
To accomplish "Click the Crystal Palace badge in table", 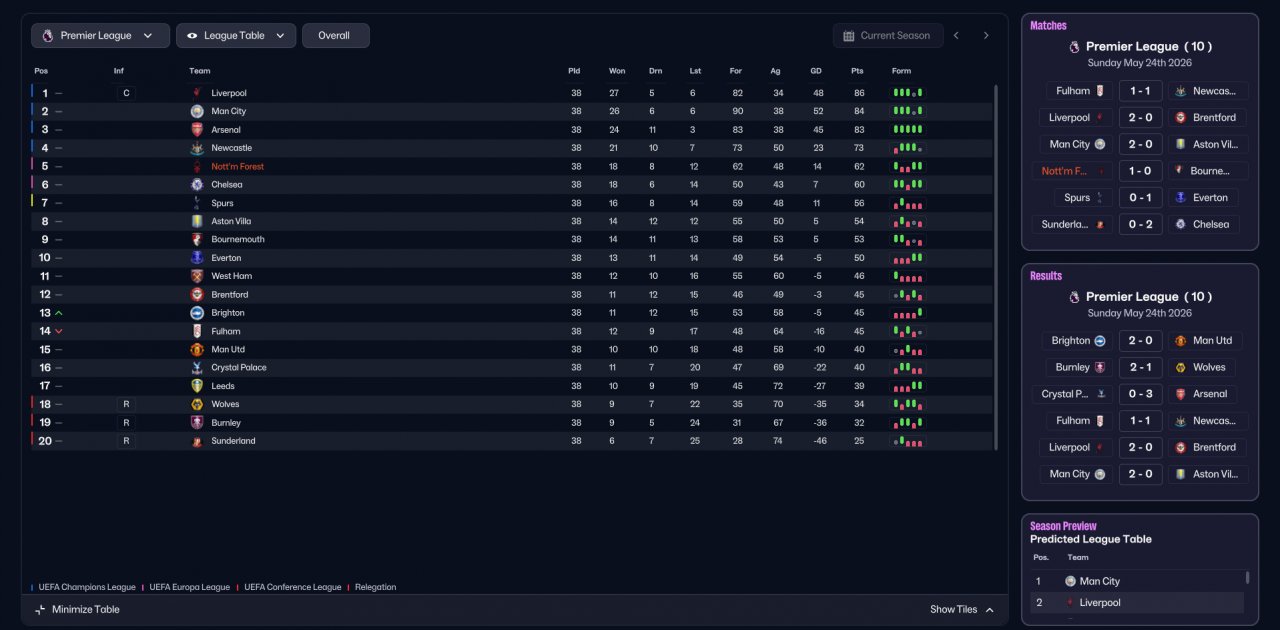I will click(x=197, y=368).
